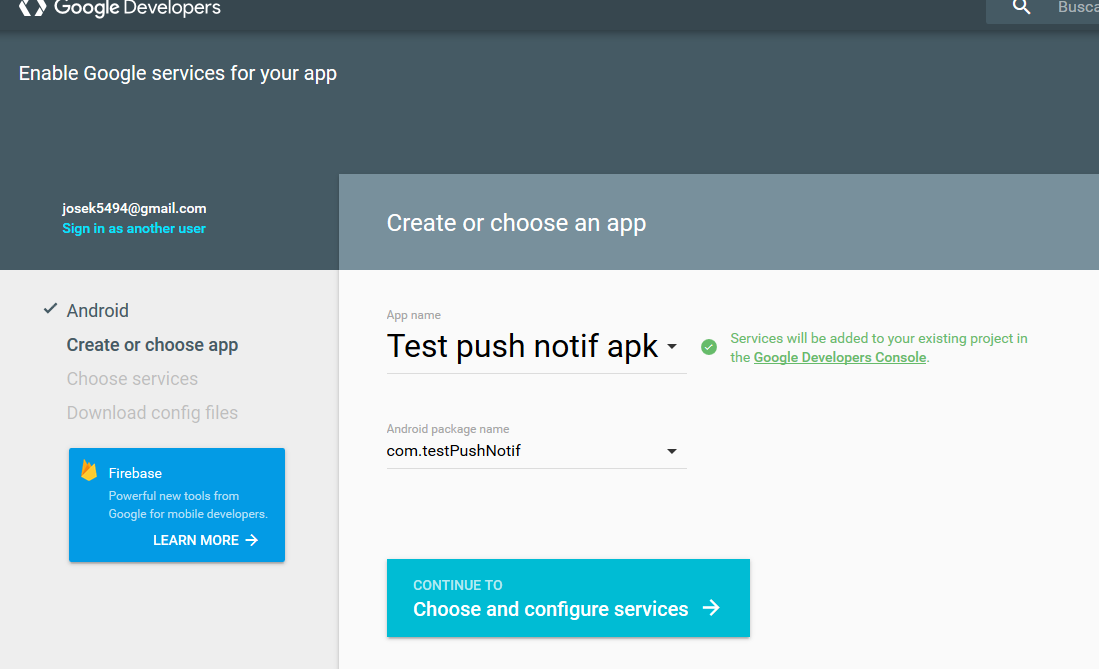The image size is (1099, 669).
Task: Click the checkmark next to Android step
Action: (x=49, y=308)
